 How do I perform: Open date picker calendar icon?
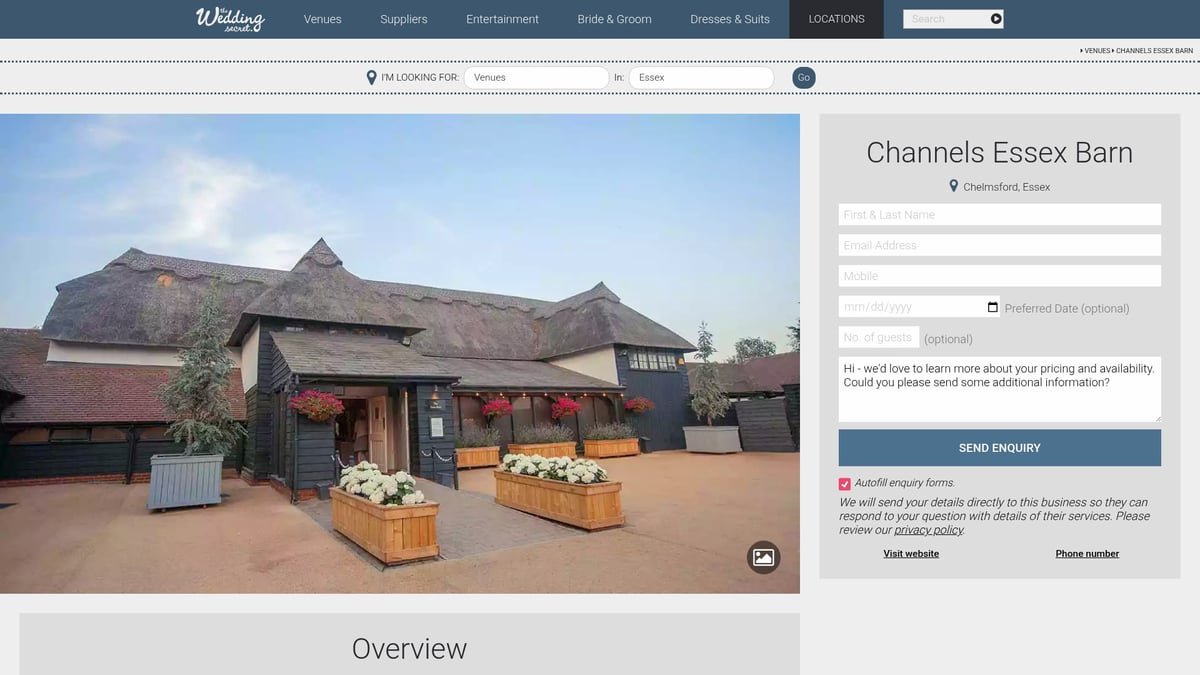(992, 307)
